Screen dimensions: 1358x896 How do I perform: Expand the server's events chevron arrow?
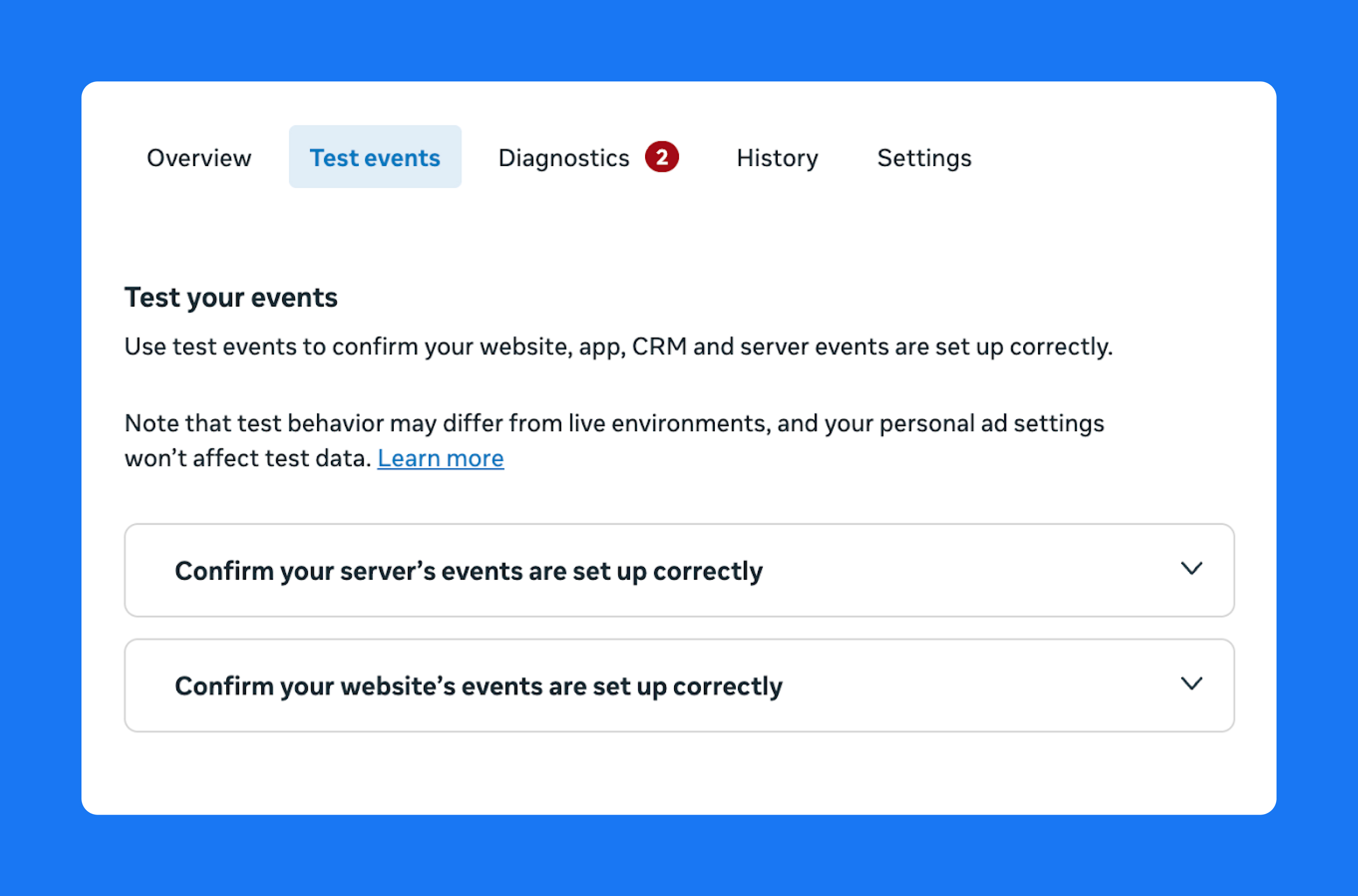1192,568
